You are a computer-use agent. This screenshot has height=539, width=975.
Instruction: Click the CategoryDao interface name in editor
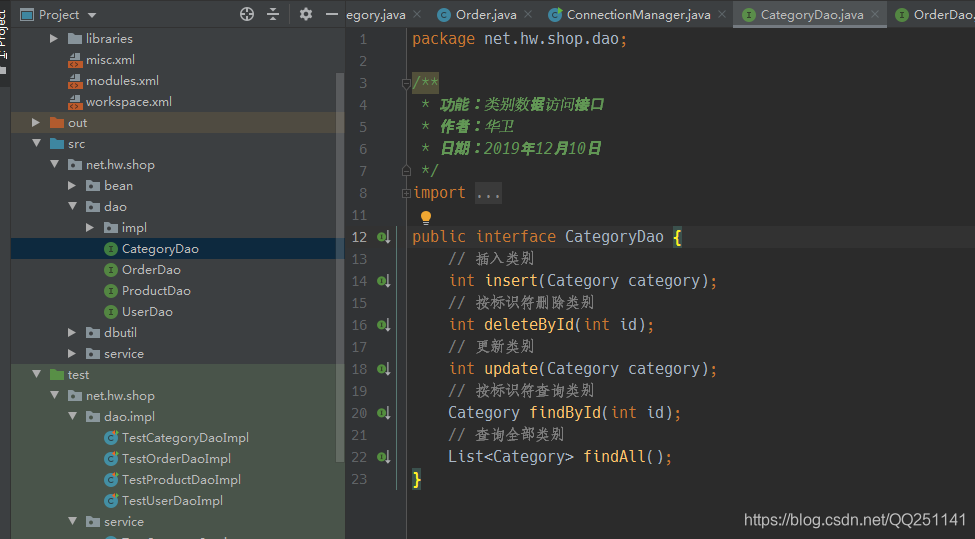point(614,237)
